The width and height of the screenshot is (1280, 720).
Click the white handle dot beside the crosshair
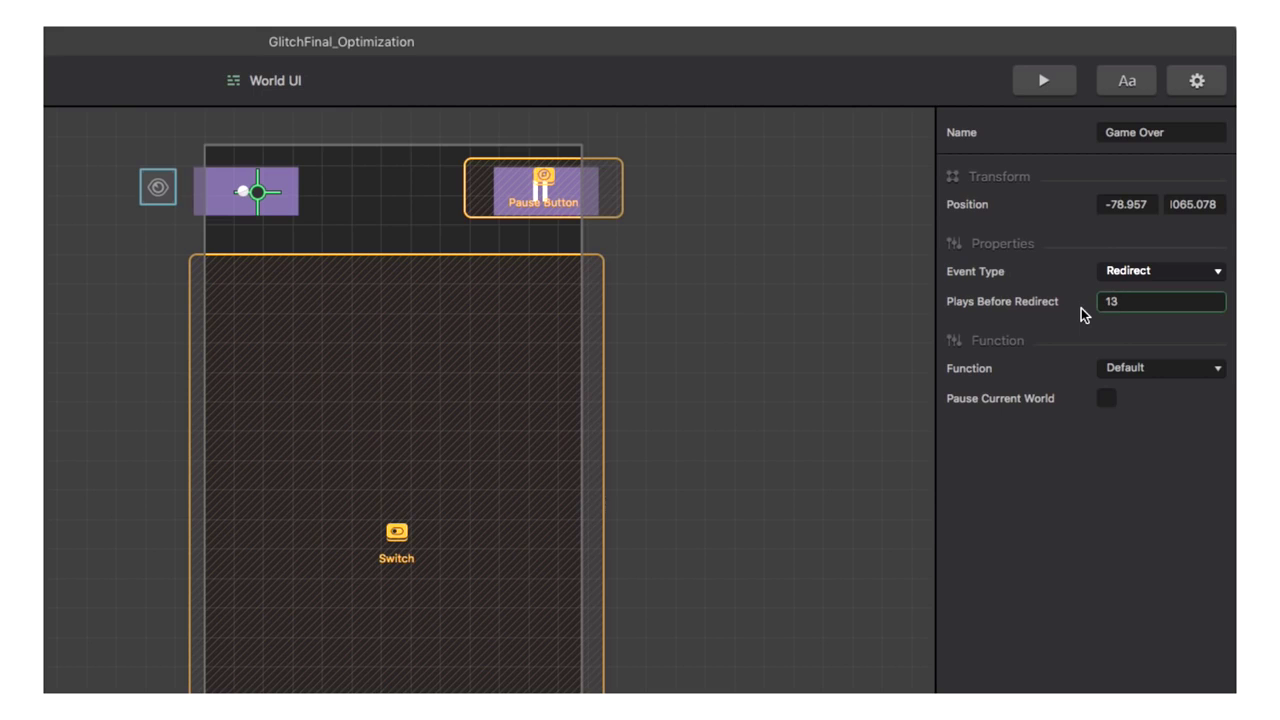(x=242, y=191)
